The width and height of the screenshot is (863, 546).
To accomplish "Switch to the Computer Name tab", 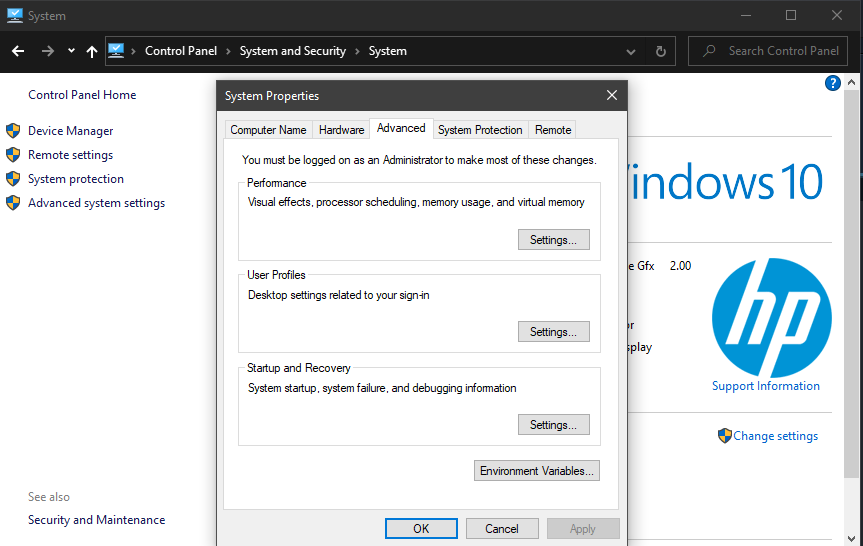I will tap(268, 130).
